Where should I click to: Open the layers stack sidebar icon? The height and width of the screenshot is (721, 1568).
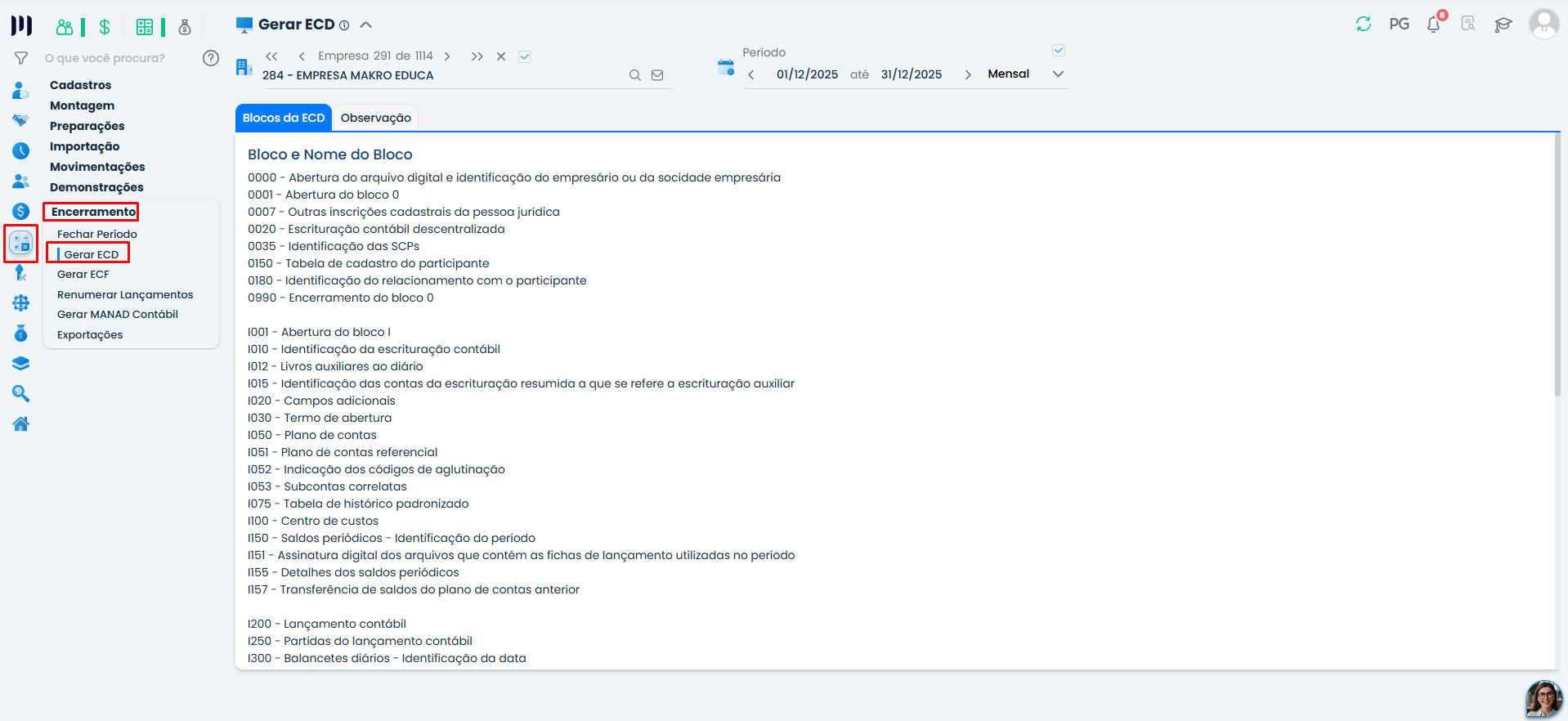(x=21, y=364)
